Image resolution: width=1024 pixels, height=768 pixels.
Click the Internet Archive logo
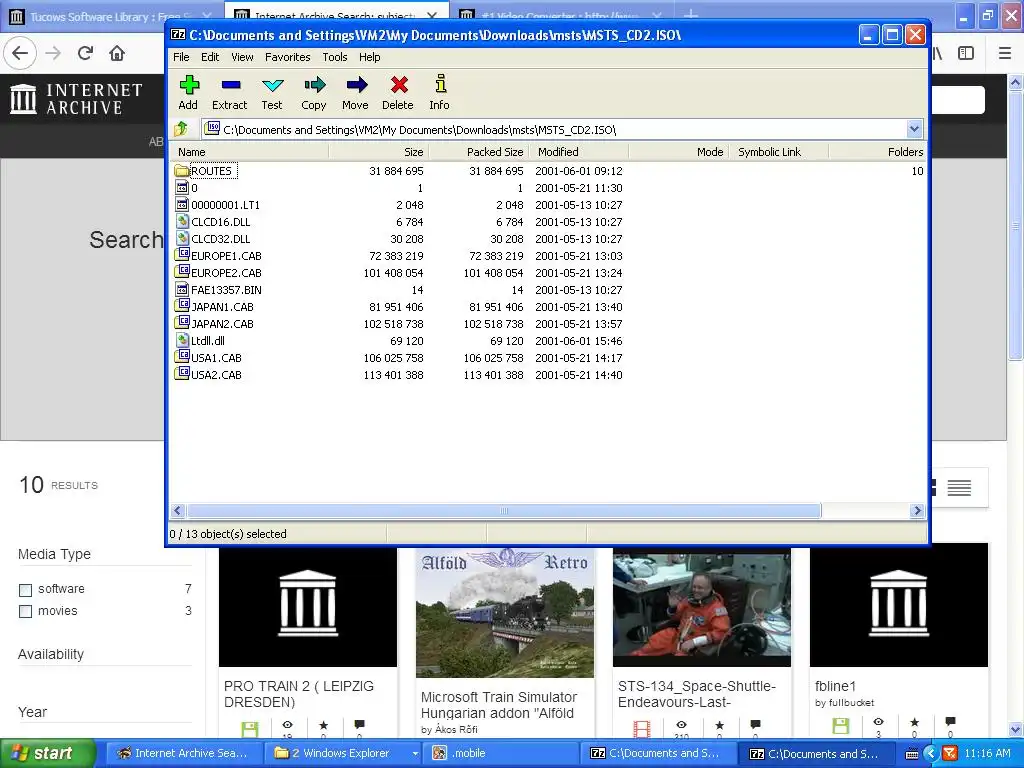click(x=76, y=99)
